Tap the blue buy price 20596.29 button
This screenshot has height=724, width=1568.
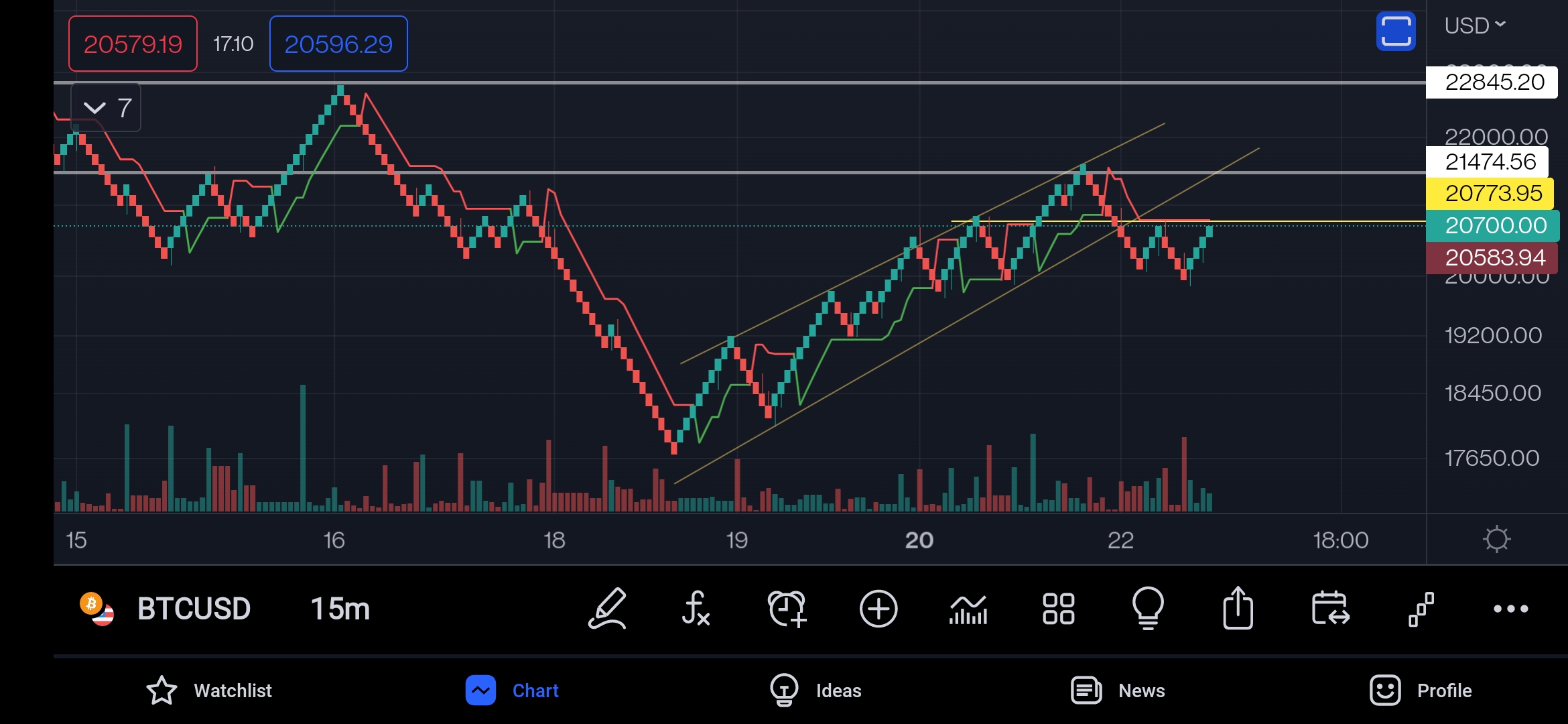click(338, 44)
